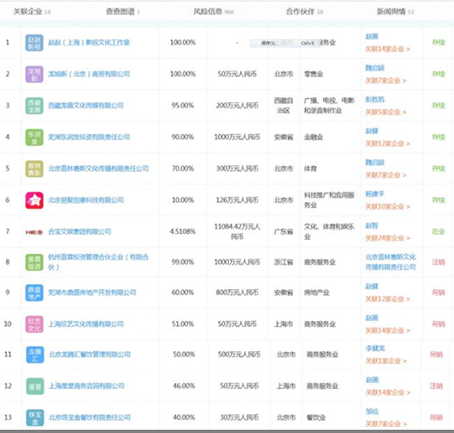Expand 关联10家企业 link in row 6
This screenshot has width=454, height=433.
pos(387,206)
